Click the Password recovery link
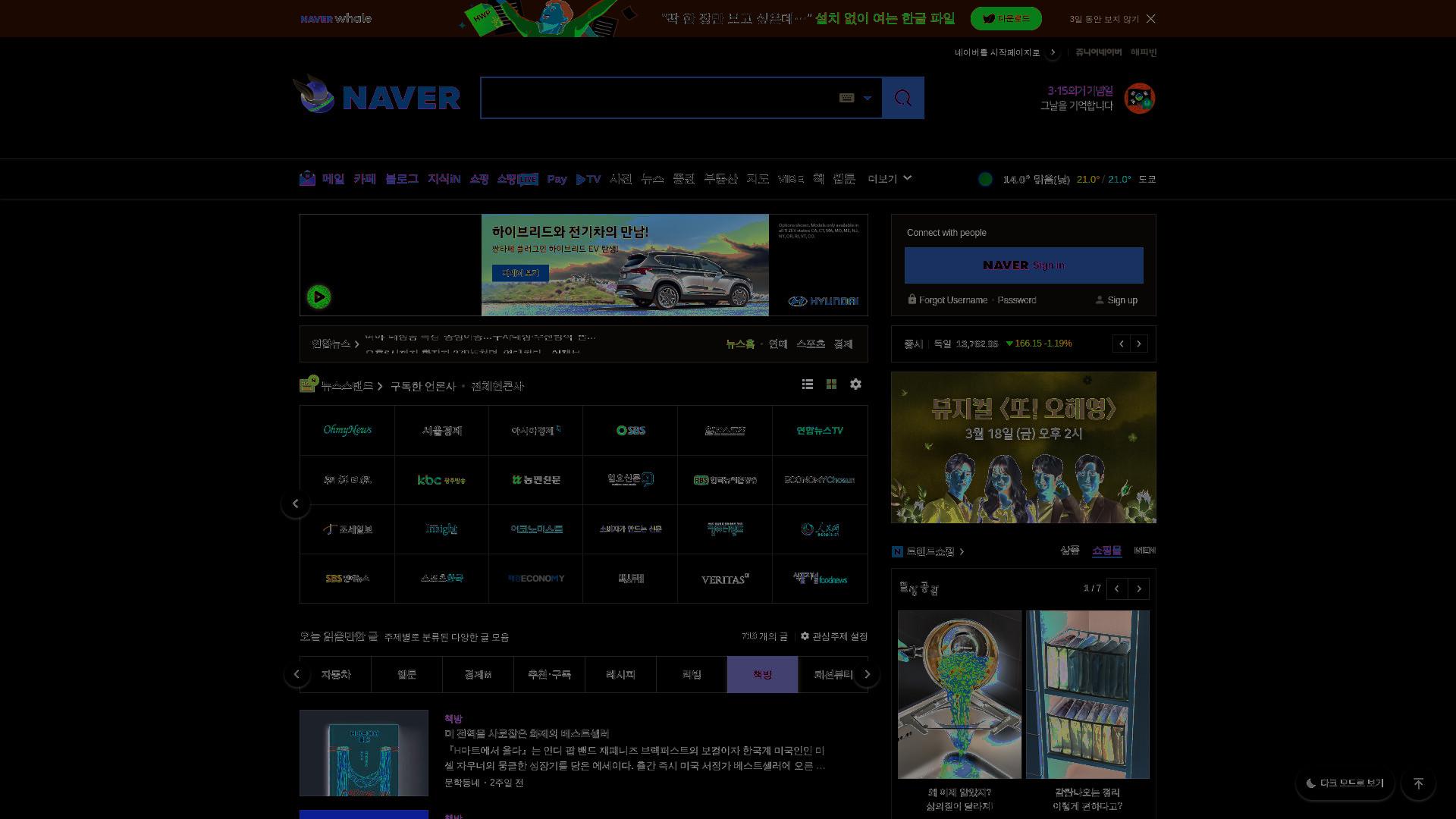1456x819 pixels. [x=1017, y=300]
